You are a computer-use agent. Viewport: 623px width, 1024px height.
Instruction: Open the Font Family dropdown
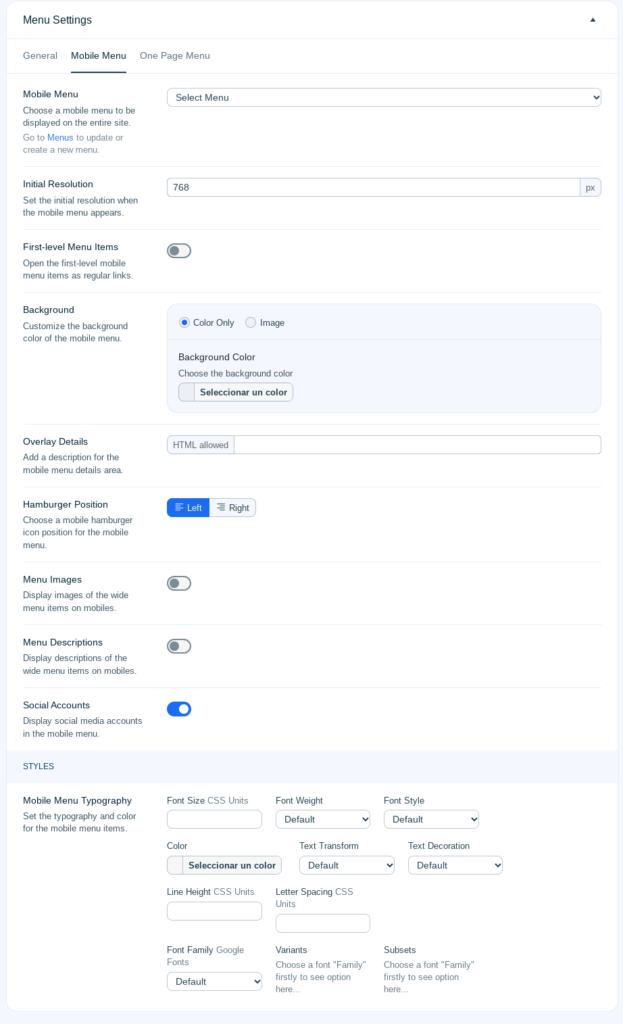[x=214, y=982]
